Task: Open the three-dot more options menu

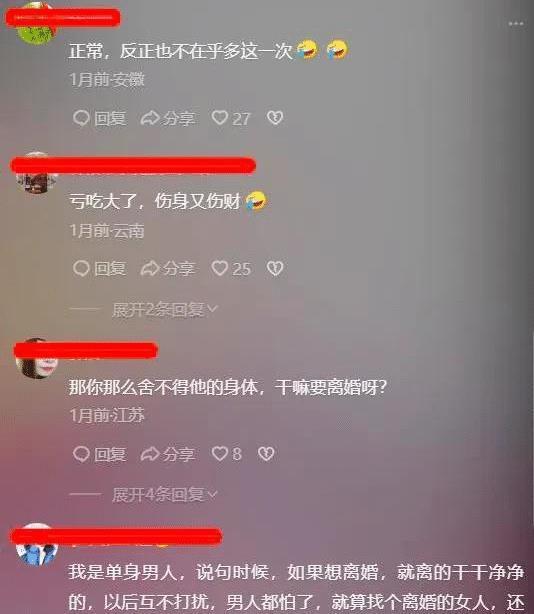Action: click(516, 24)
